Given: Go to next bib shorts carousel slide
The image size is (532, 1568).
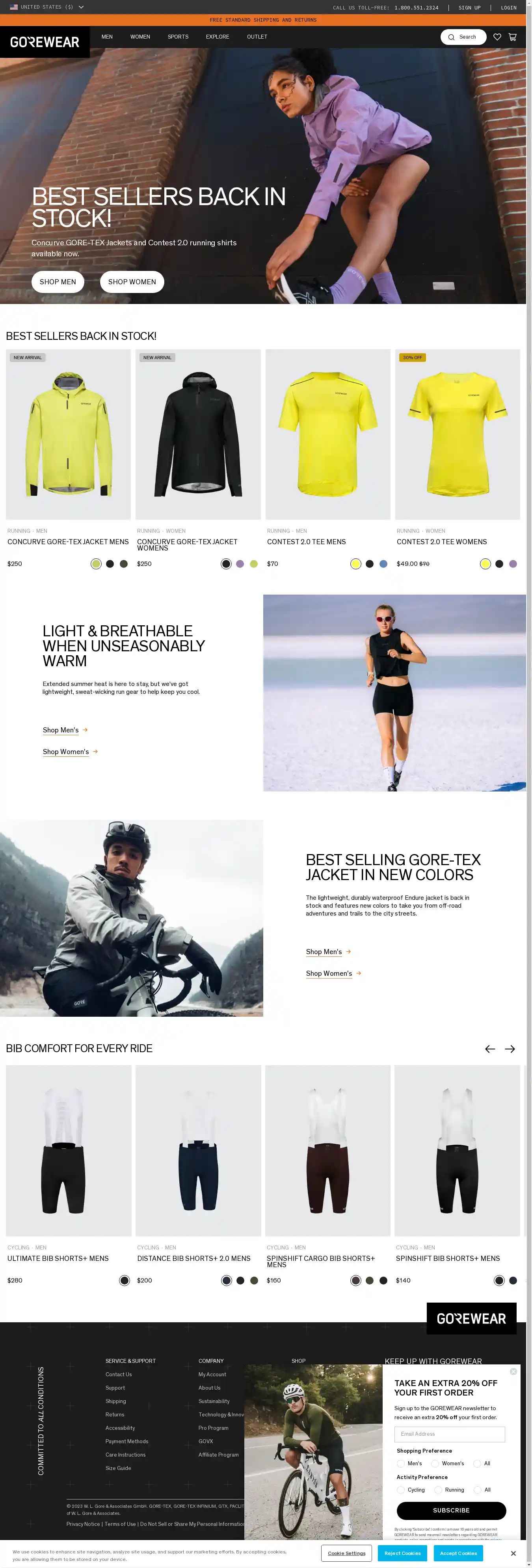Looking at the screenshot, I should coord(510,1049).
